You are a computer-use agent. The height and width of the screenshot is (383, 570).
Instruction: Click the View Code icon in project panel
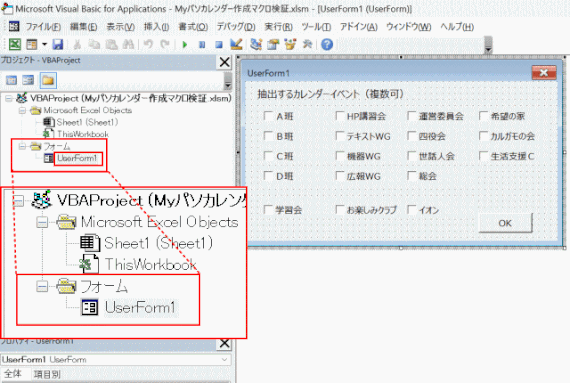point(12,80)
